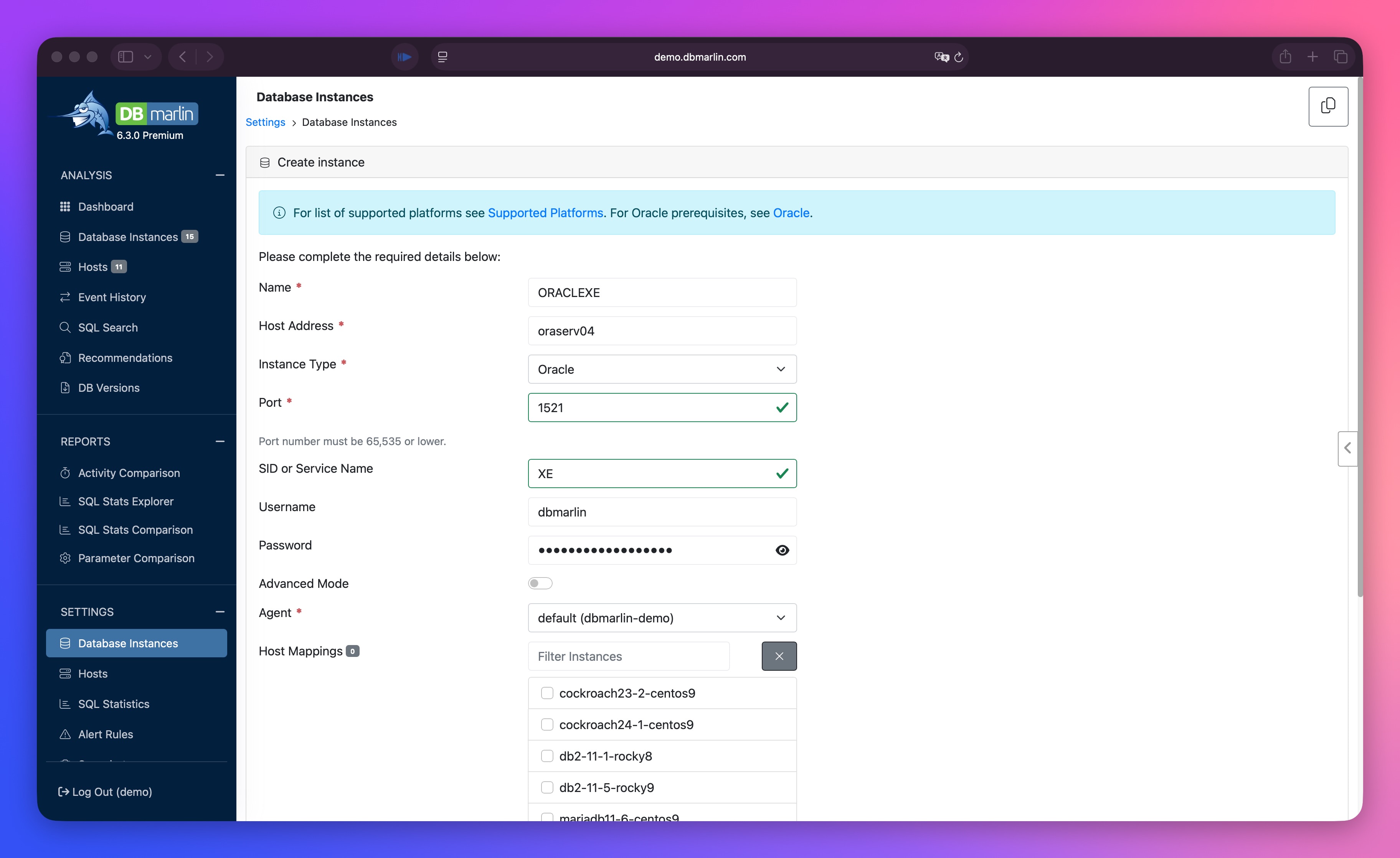Click the blue extension icon in toolbar
This screenshot has height=858, width=1400.
click(x=404, y=57)
